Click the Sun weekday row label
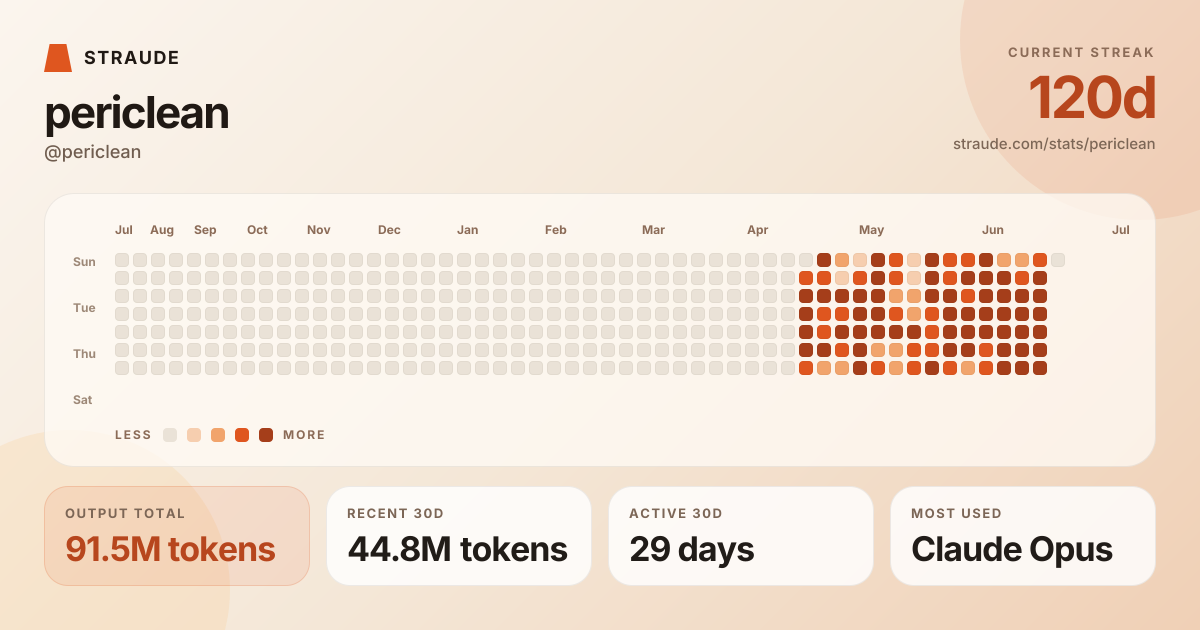1200x630 pixels. coord(84,262)
